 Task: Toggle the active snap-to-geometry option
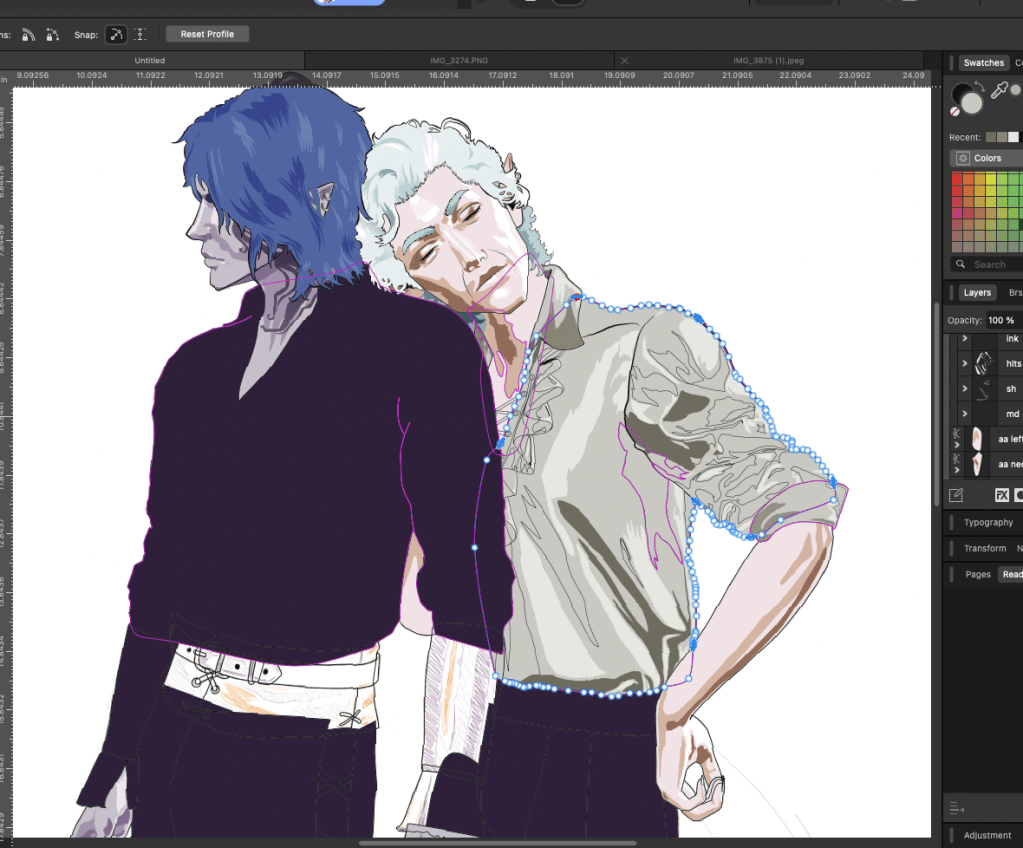coord(117,34)
